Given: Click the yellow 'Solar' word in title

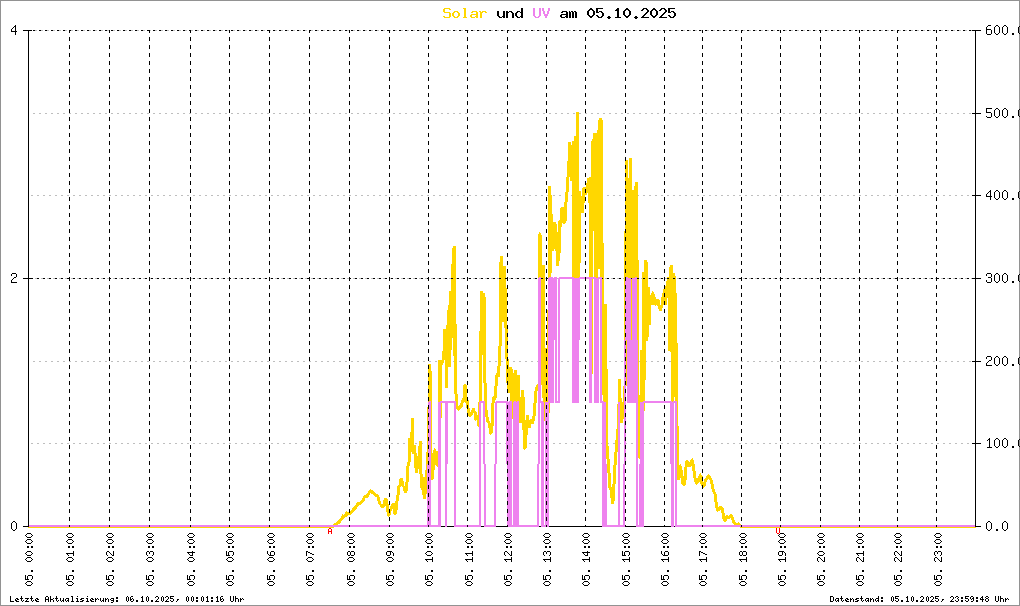Looking at the screenshot, I should tap(464, 13).
